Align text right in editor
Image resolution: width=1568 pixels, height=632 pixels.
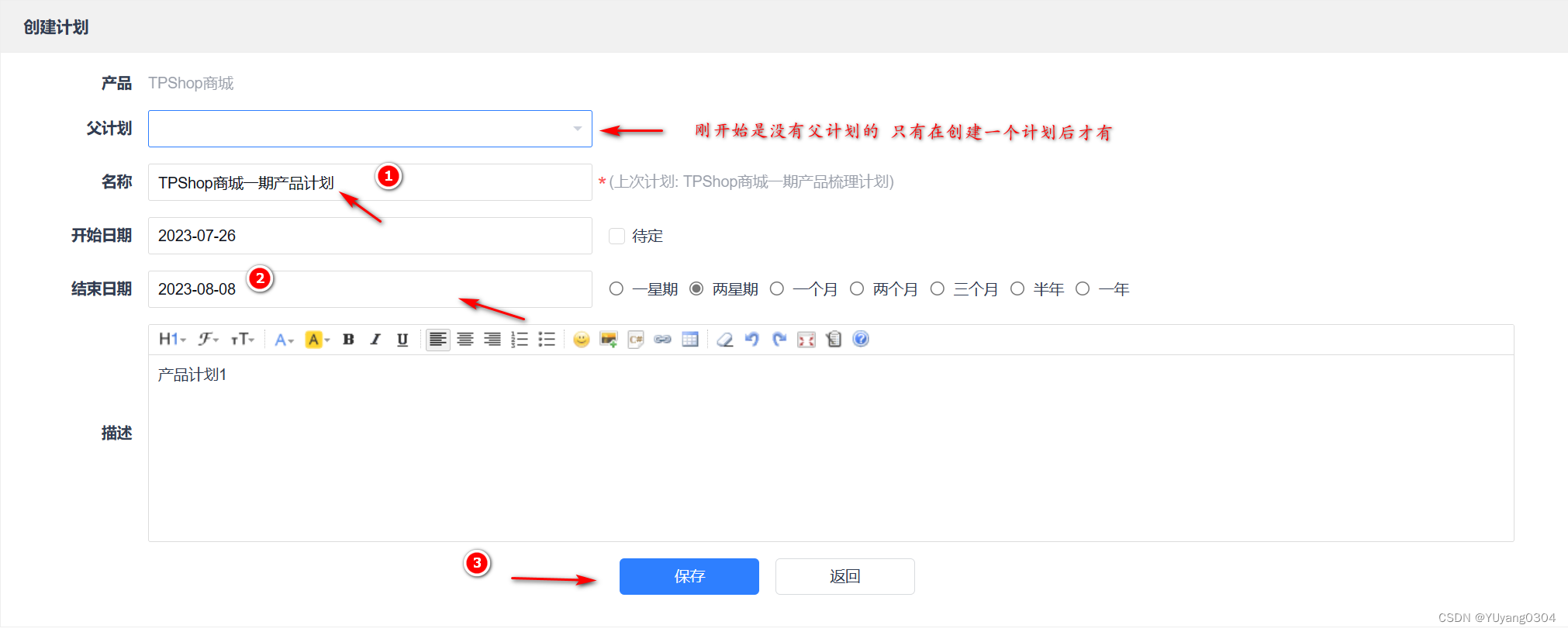point(492,340)
